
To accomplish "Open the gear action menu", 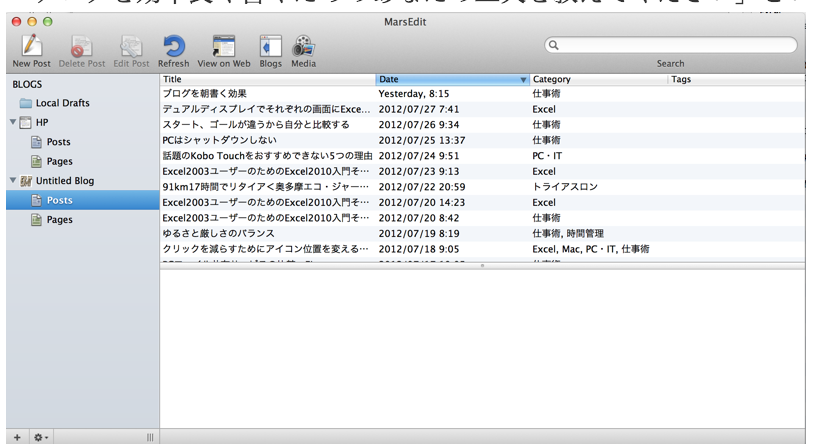I will (x=40, y=437).
